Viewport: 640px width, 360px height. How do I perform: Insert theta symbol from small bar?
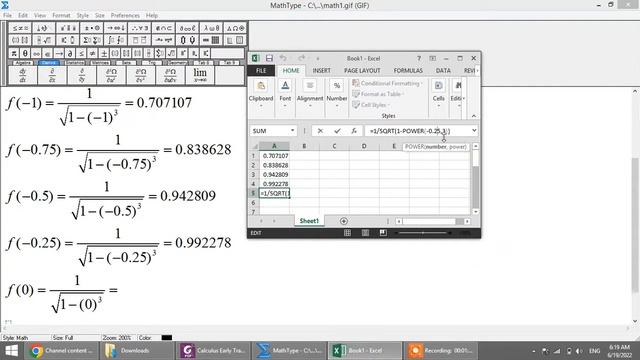click(25, 53)
